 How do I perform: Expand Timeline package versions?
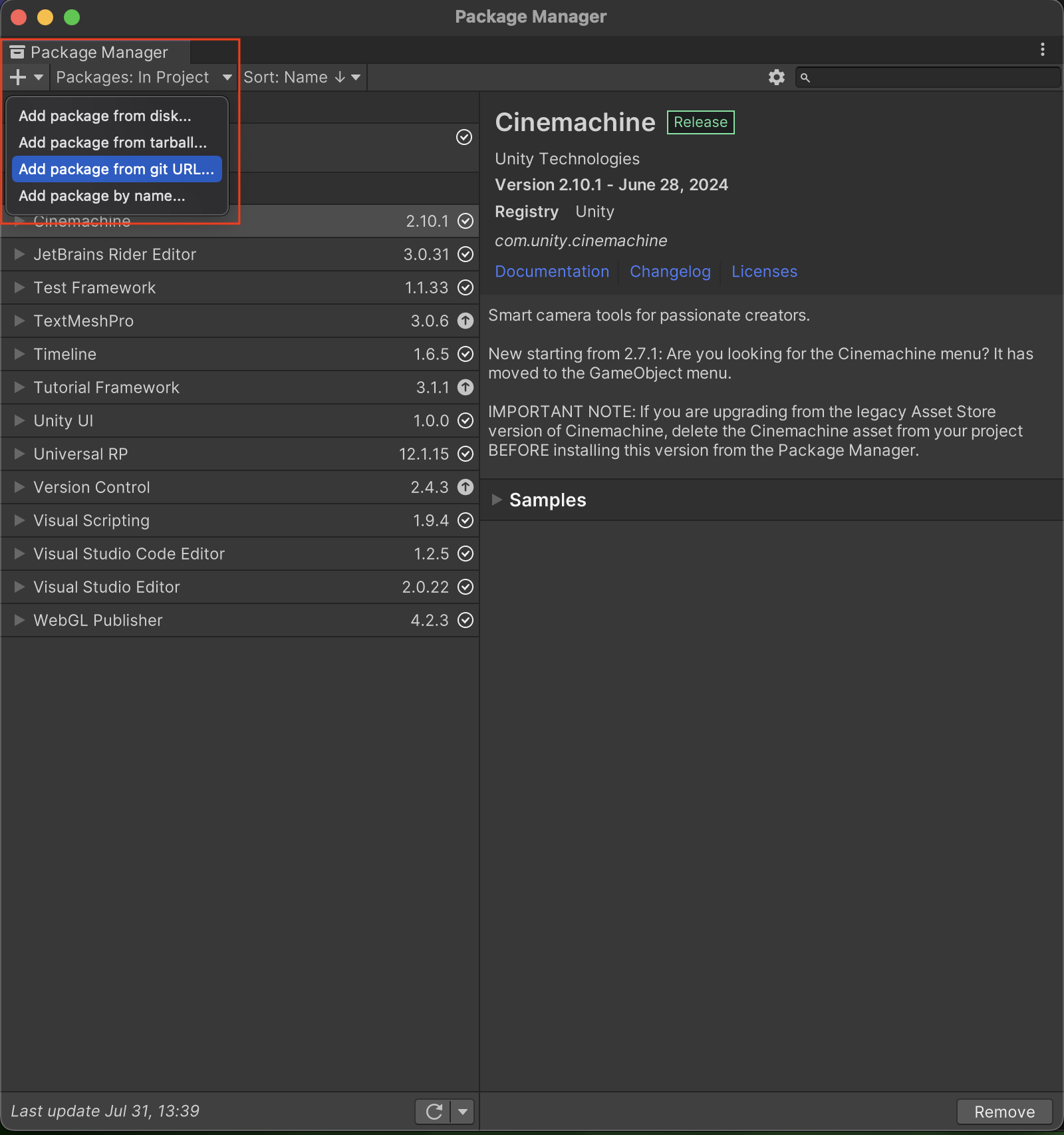[x=19, y=354]
